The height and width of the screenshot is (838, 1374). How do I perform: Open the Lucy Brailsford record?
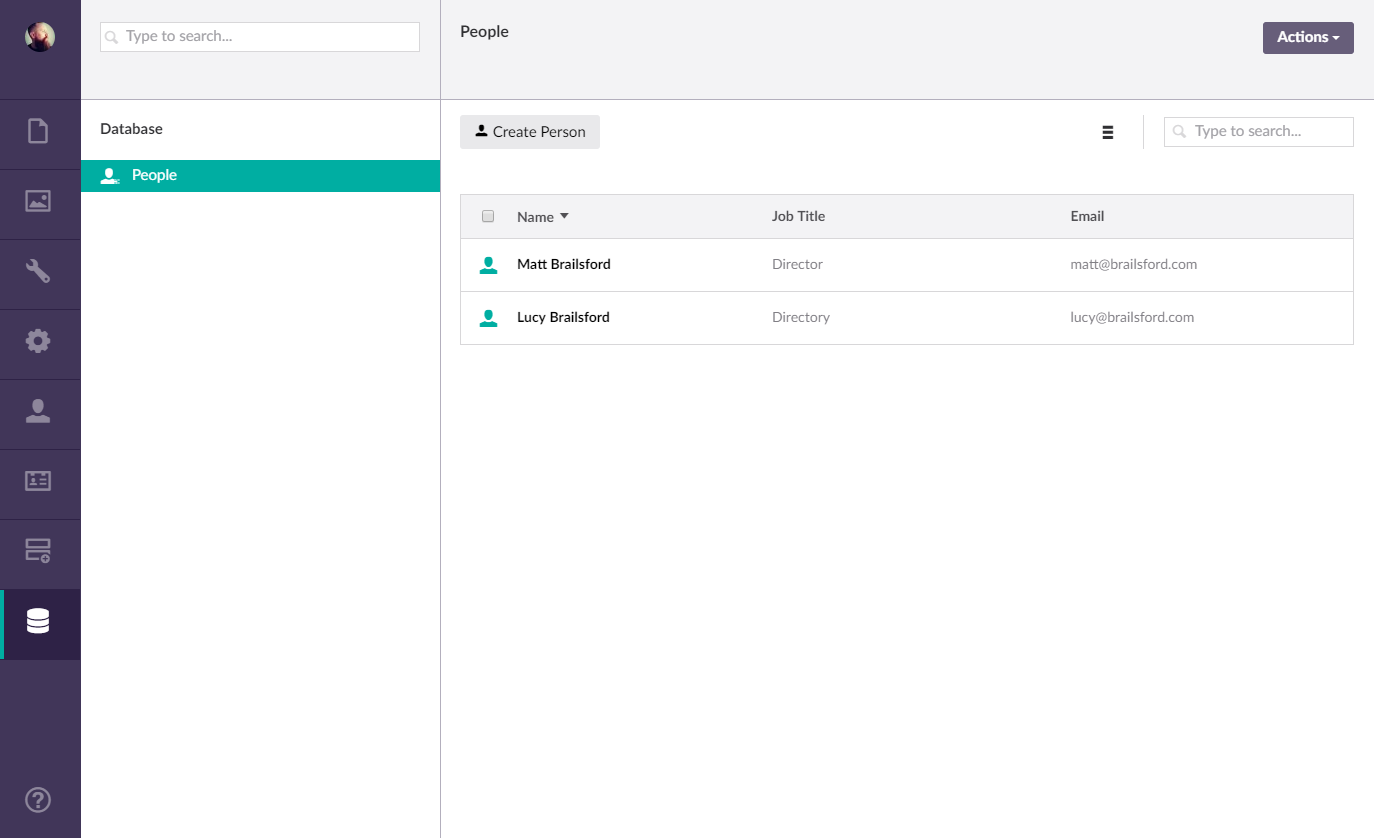coord(563,318)
